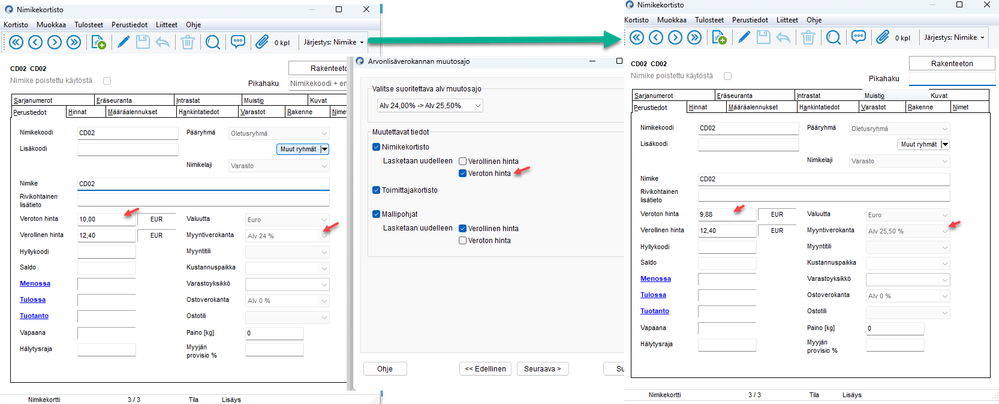Click Seuraava > button in VAT dialog
The height and width of the screenshot is (404, 999).
click(x=543, y=368)
